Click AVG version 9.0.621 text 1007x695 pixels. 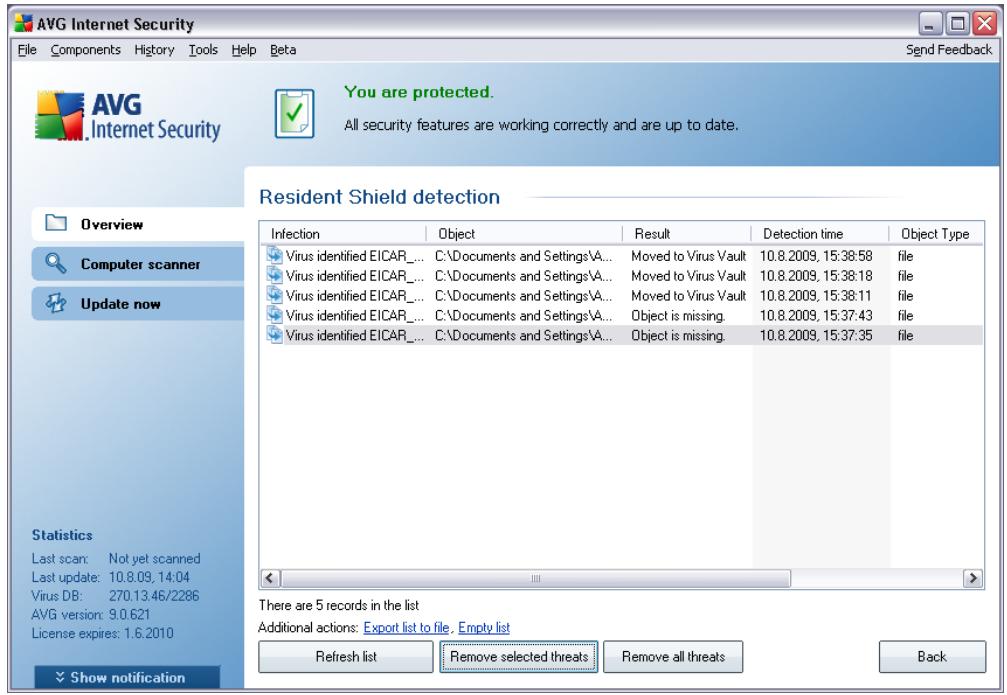pyautogui.click(x=91, y=614)
